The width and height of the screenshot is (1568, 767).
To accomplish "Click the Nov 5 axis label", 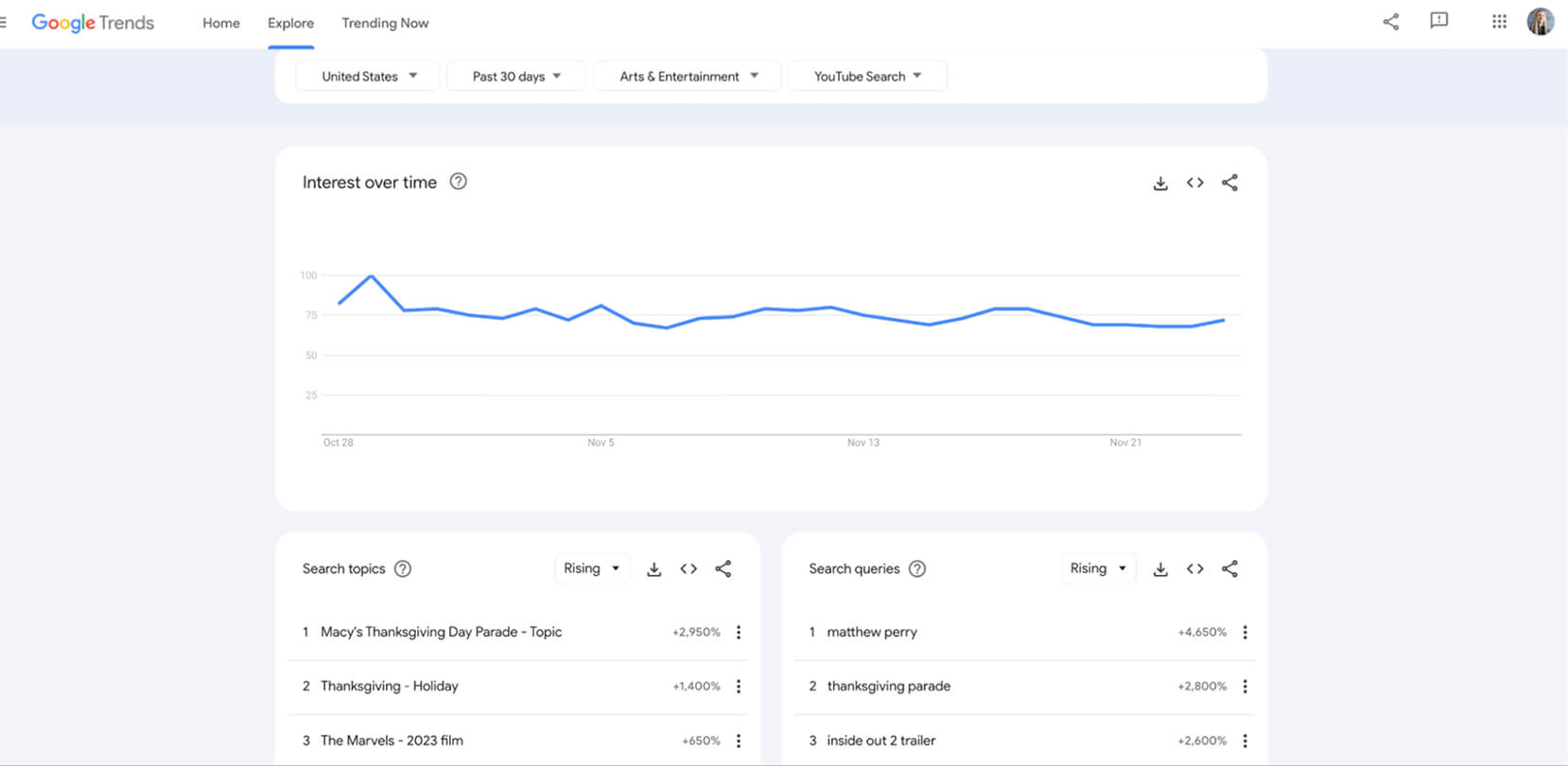I will (x=601, y=443).
